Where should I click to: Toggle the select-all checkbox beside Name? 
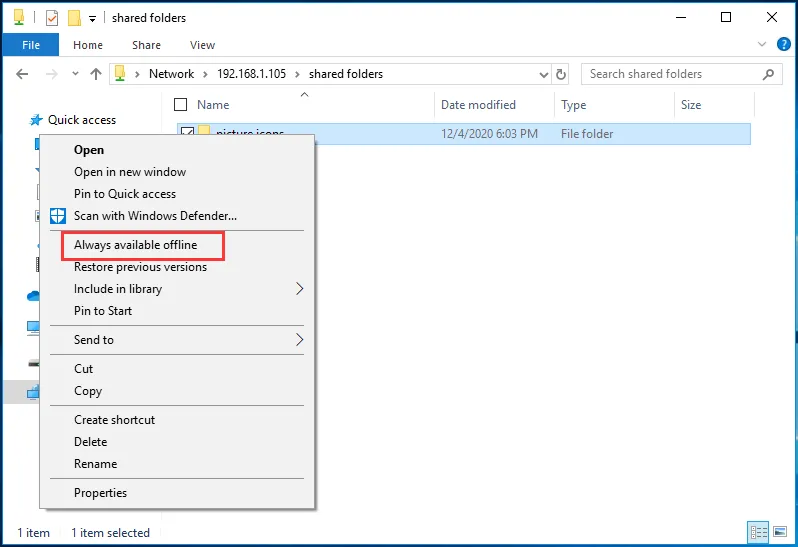click(x=181, y=105)
